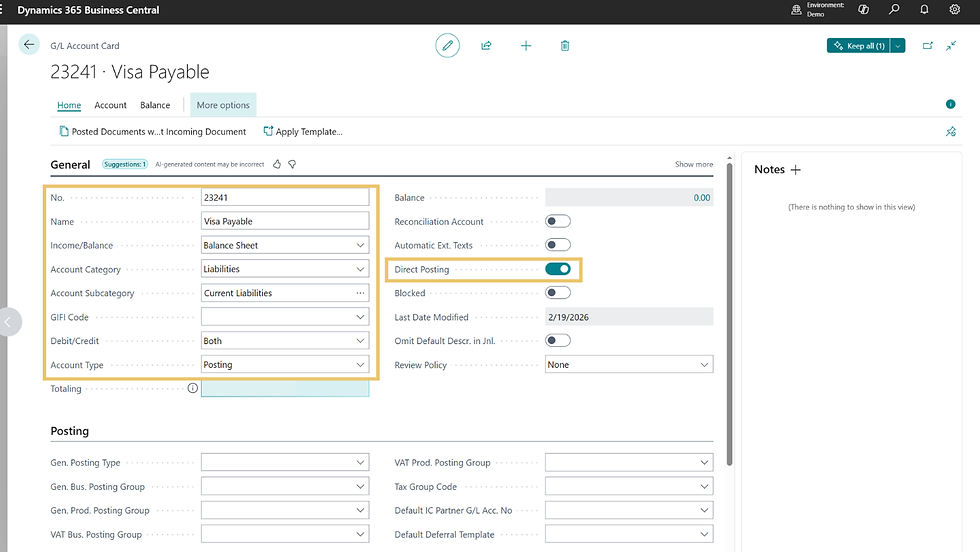Click the General section heading
Screen dimensions: 980x552
[x=70, y=164]
